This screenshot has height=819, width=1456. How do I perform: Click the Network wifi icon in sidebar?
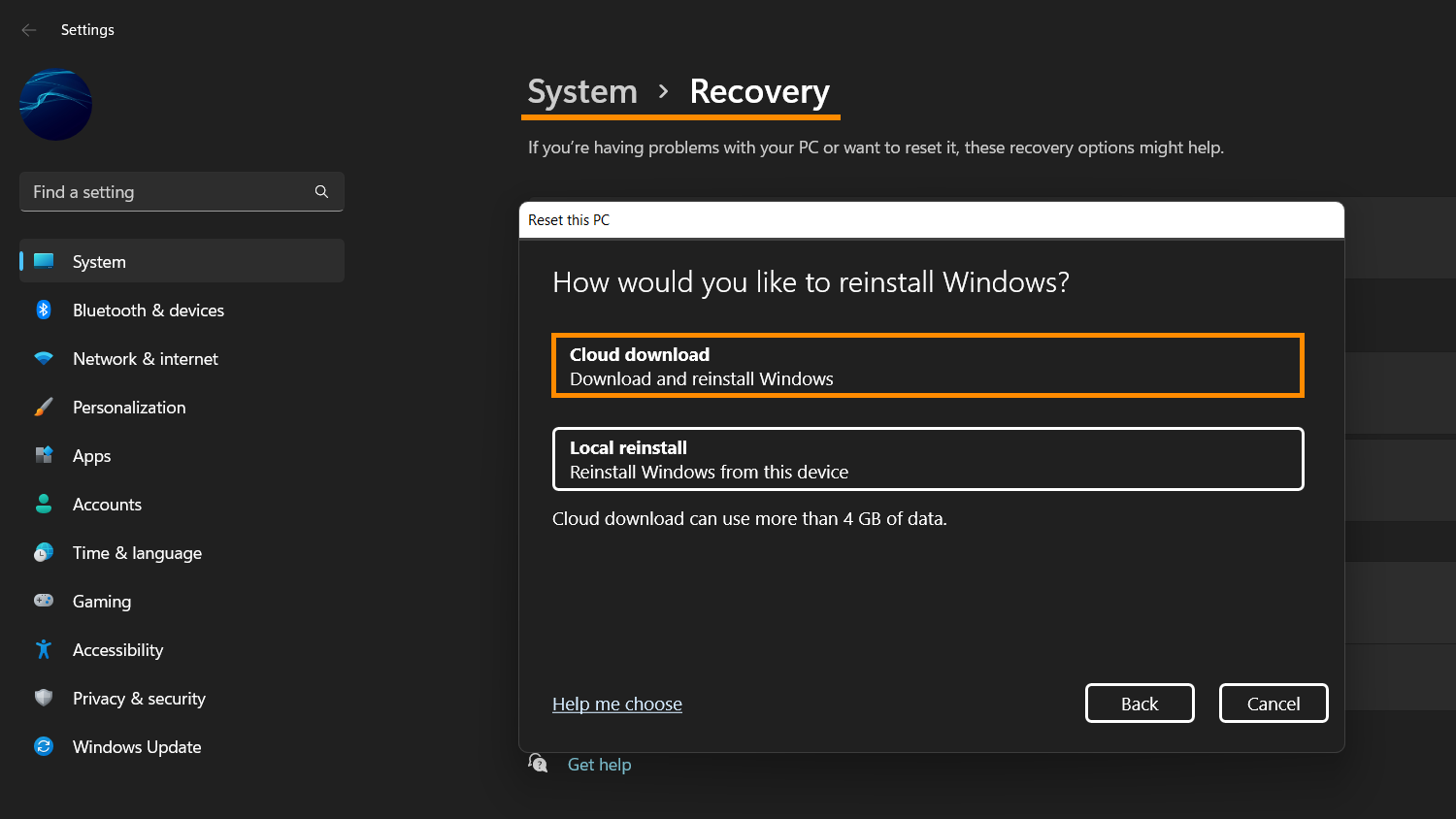tap(44, 358)
